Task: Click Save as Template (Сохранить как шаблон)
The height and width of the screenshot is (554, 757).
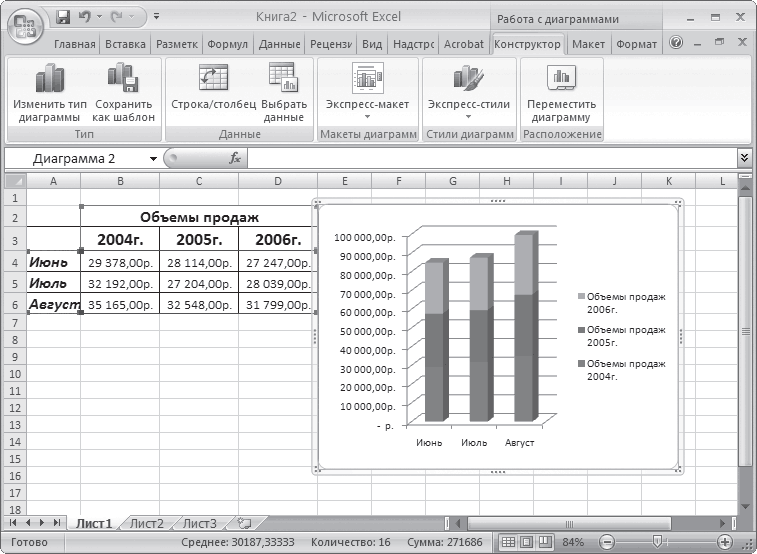Action: (x=124, y=94)
